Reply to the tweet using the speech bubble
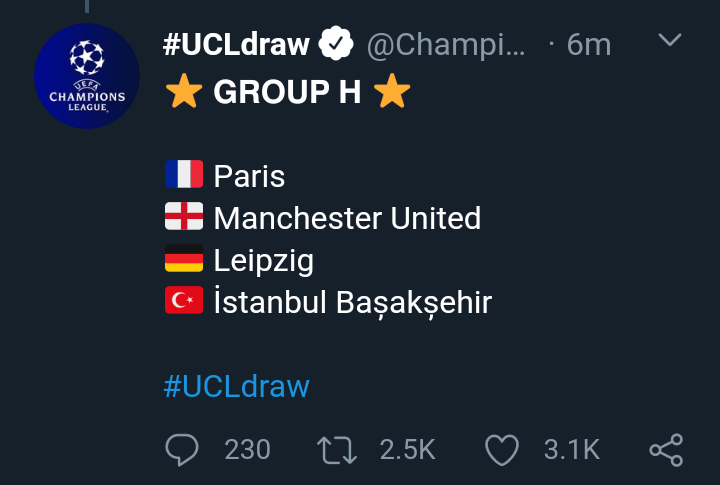The width and height of the screenshot is (720, 485). [x=181, y=450]
